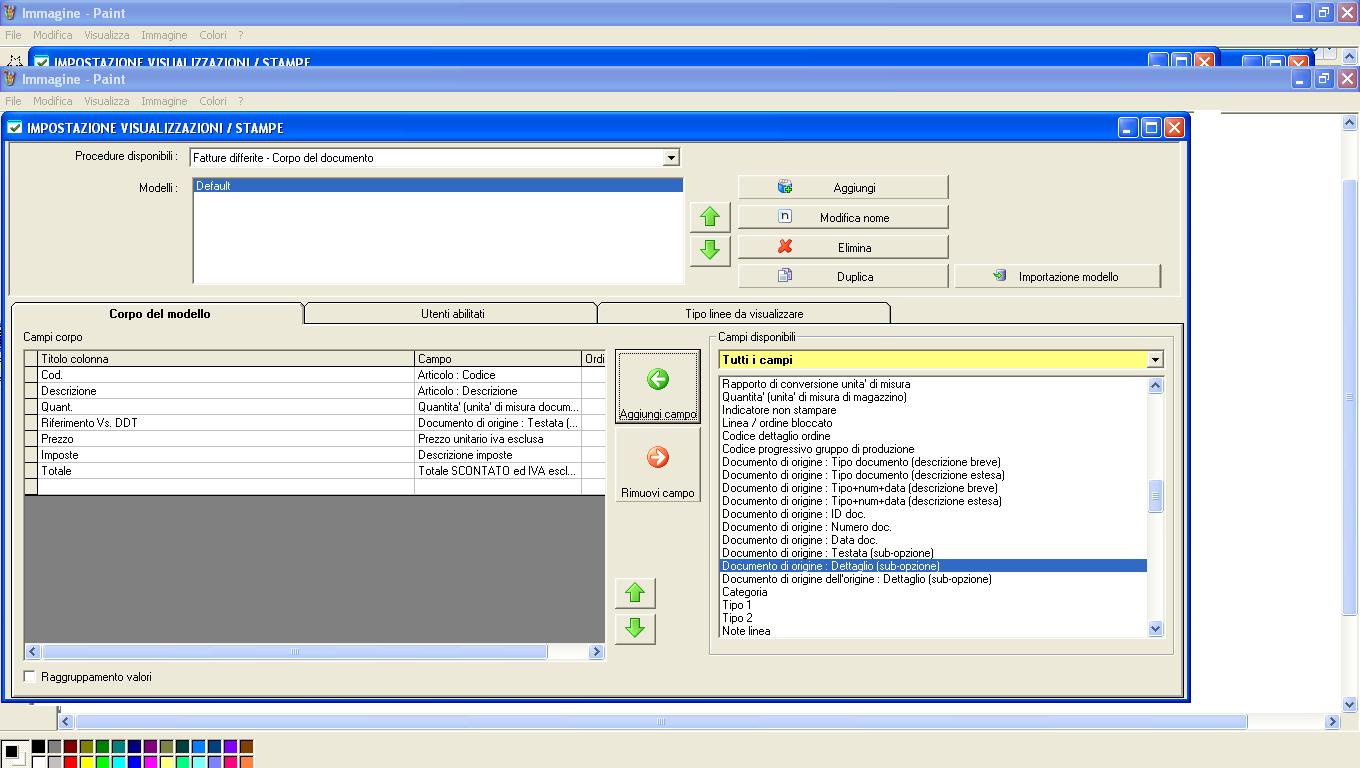This screenshot has width=1360, height=768.
Task: Click the Aggiungi model button
Action: [x=842, y=188]
